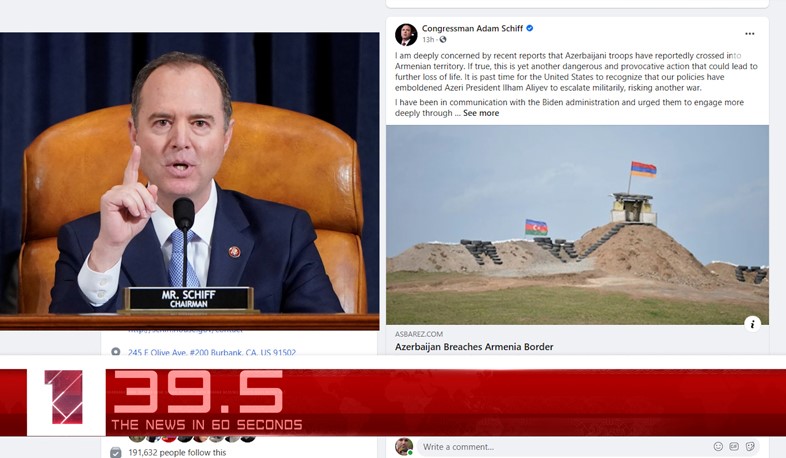This screenshot has width=786, height=458.
Task: Click Adam Schiff's profile picture on the post
Action: point(406,34)
